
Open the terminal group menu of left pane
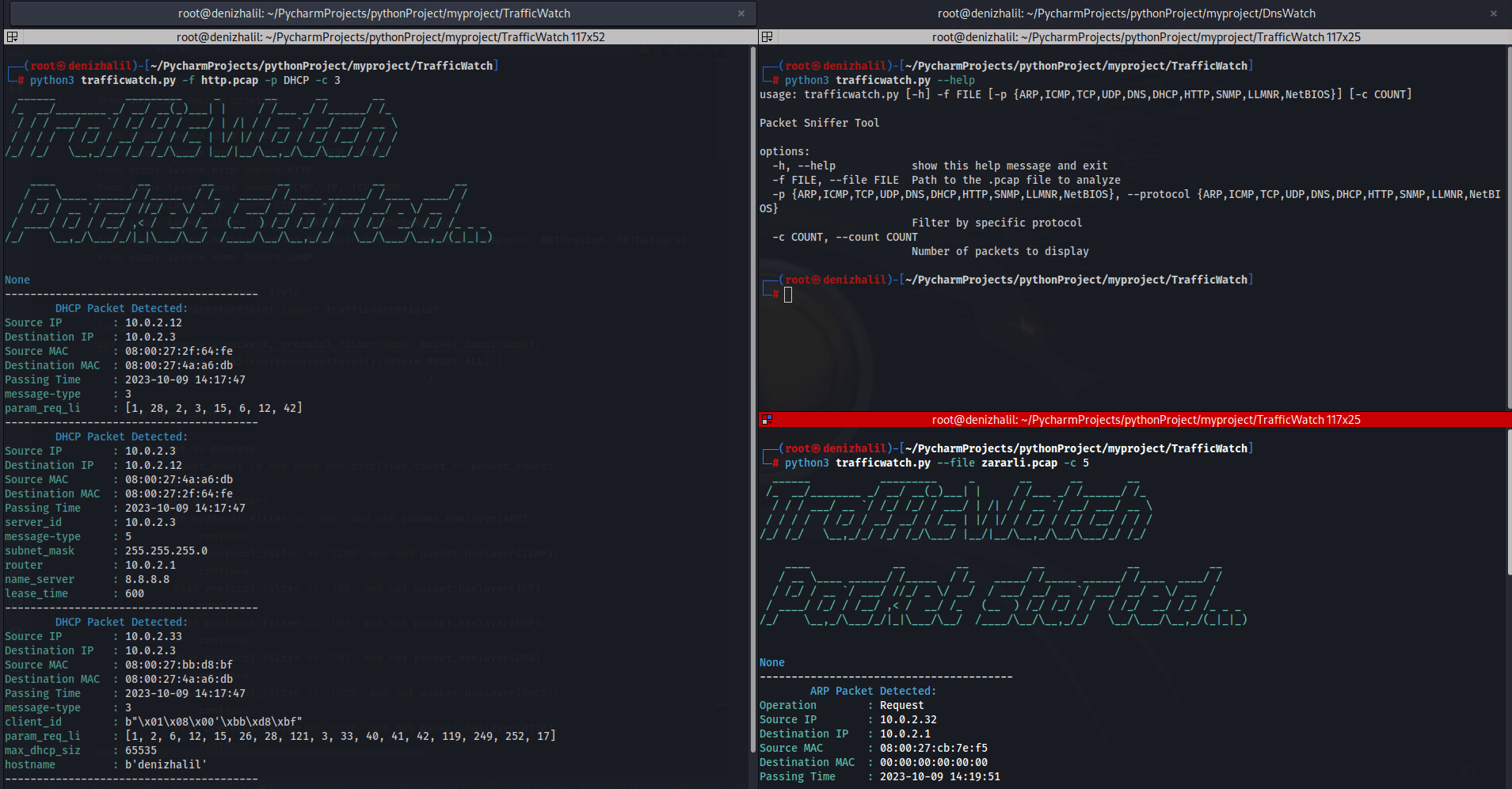12,36
